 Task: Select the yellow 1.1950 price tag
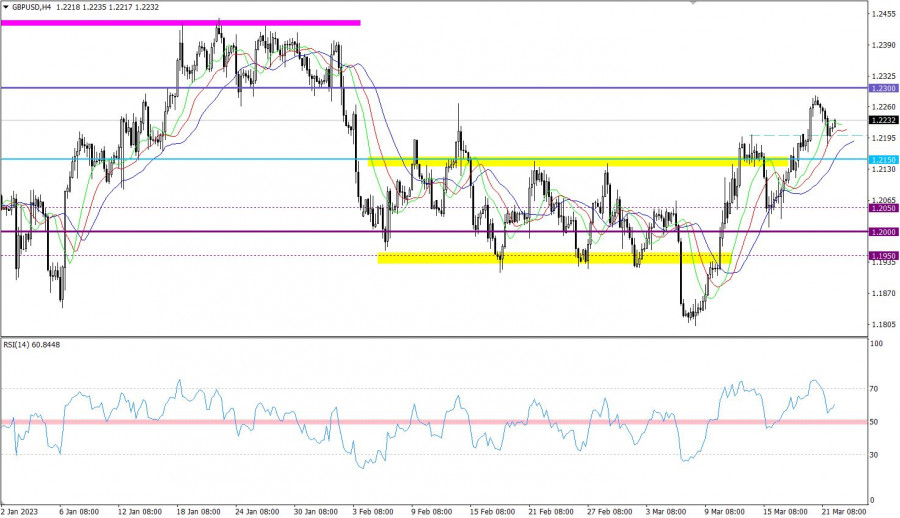882,256
